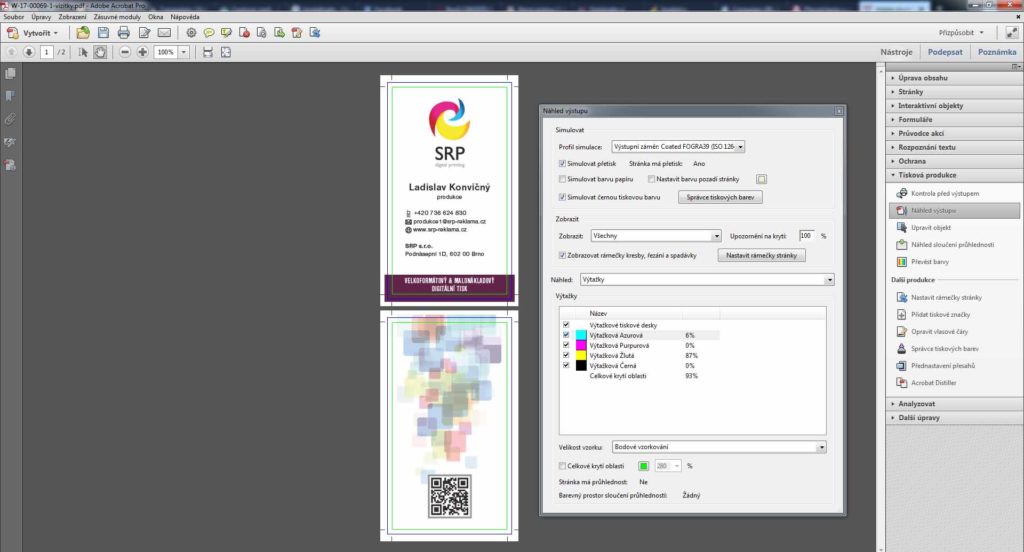
Task: Toggle Simulovat přetisk checkbox
Action: click(x=562, y=163)
